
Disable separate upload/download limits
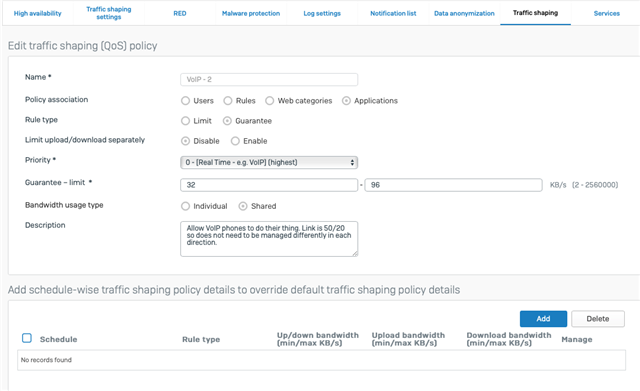click(185, 141)
